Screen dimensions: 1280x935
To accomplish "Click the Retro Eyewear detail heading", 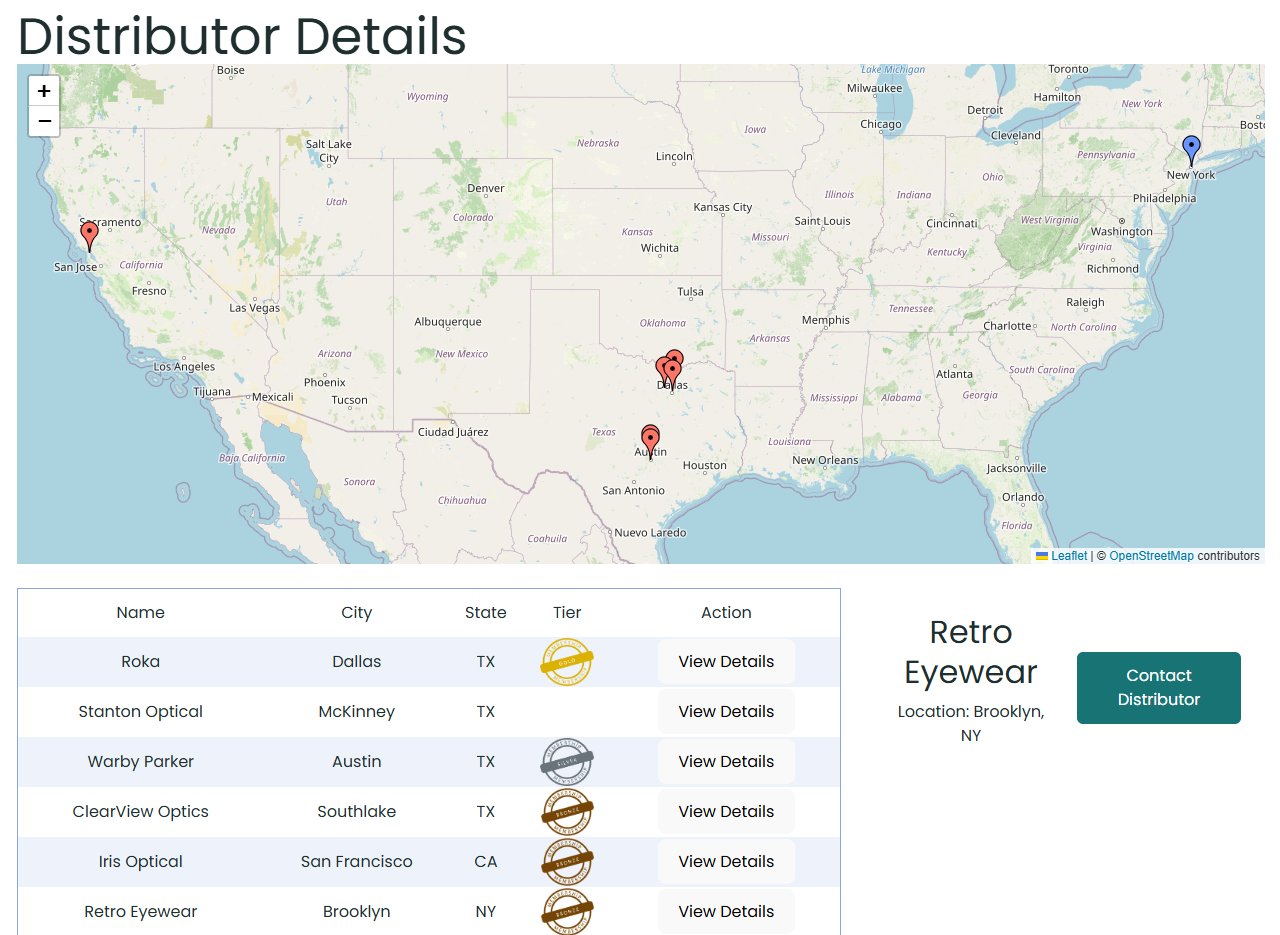I will [x=971, y=652].
